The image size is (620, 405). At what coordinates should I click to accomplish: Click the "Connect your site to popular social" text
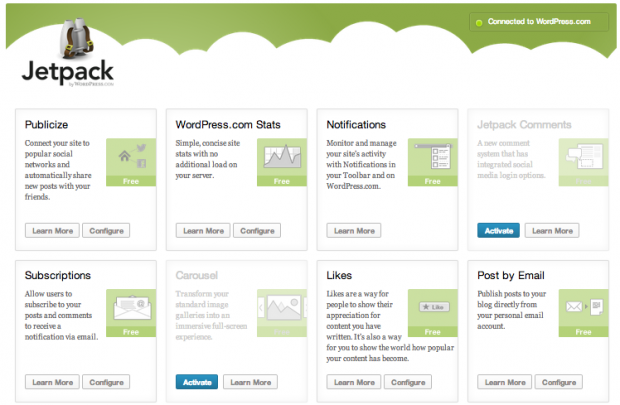point(58,170)
